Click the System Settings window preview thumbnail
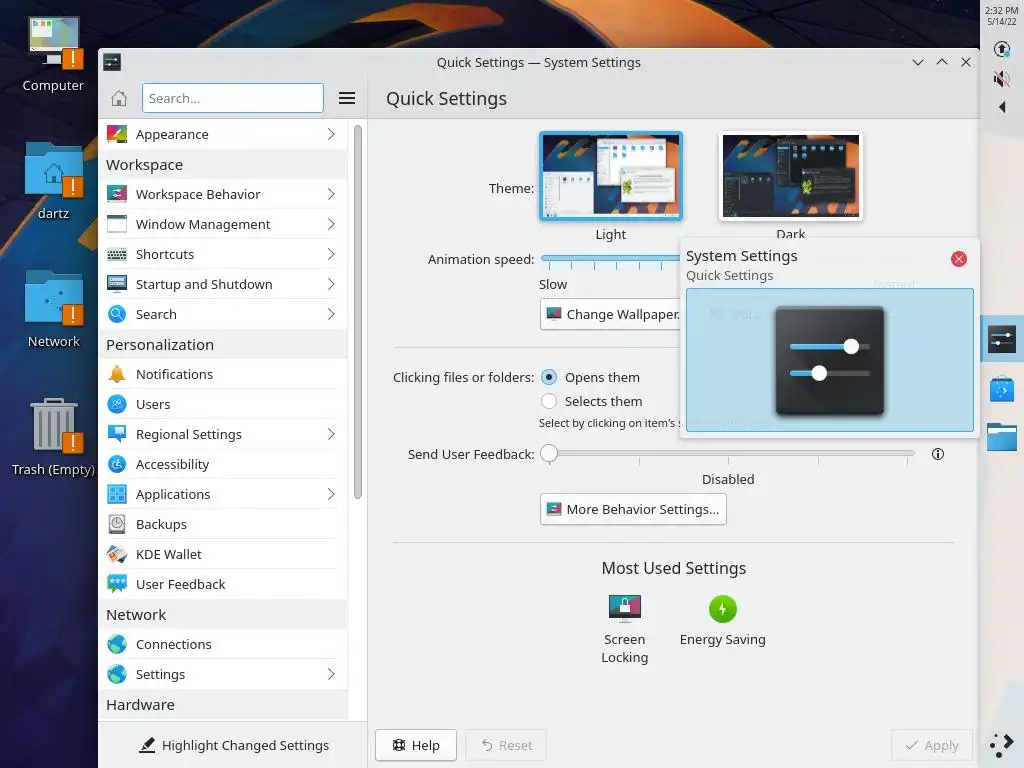This screenshot has height=768, width=1024. [829, 360]
